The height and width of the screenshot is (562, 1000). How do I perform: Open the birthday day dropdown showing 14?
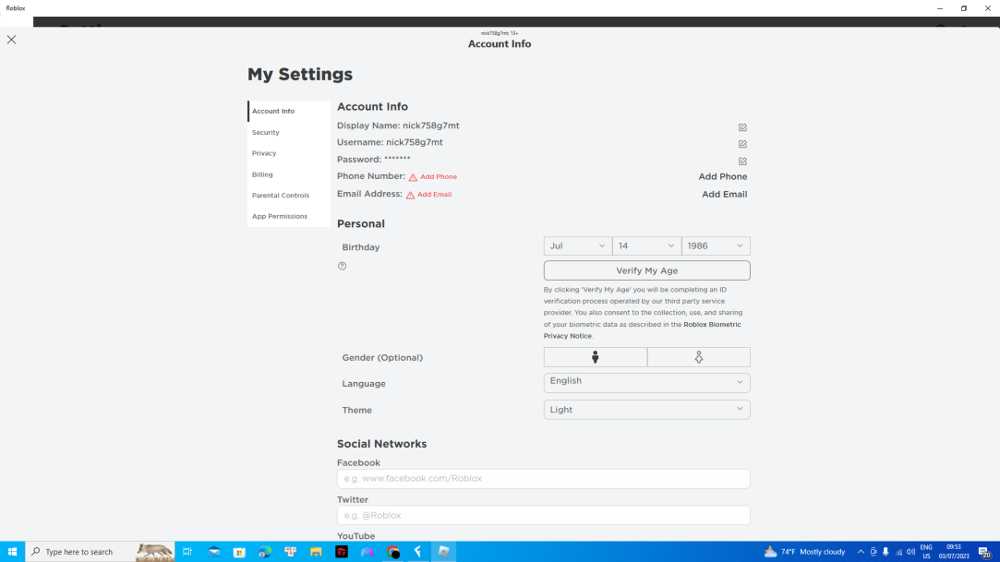click(647, 246)
